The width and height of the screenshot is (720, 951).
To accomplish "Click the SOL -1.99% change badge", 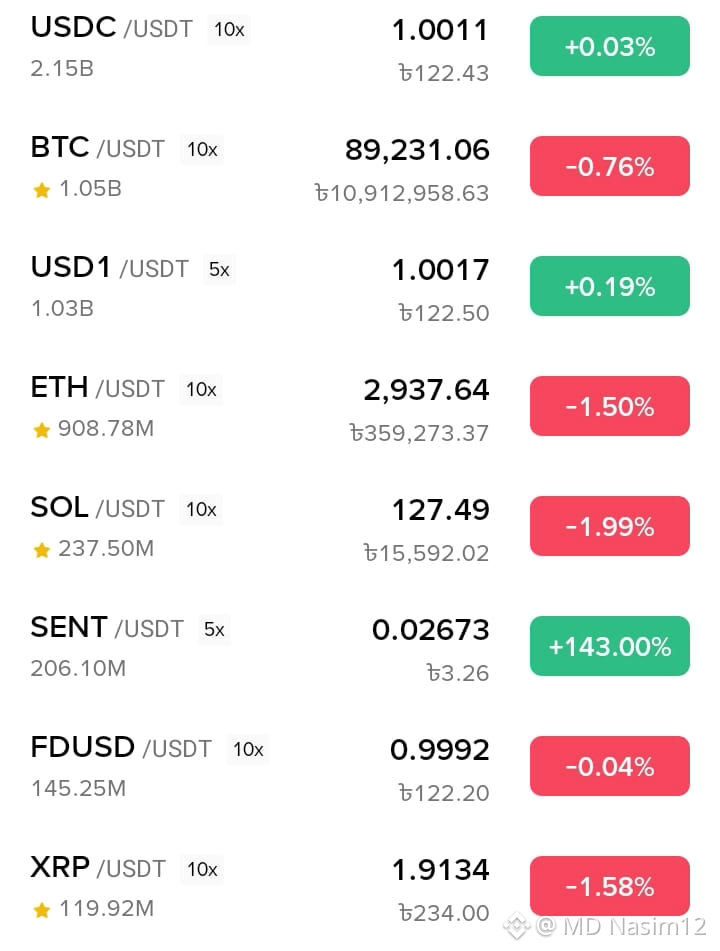I will tap(610, 526).
